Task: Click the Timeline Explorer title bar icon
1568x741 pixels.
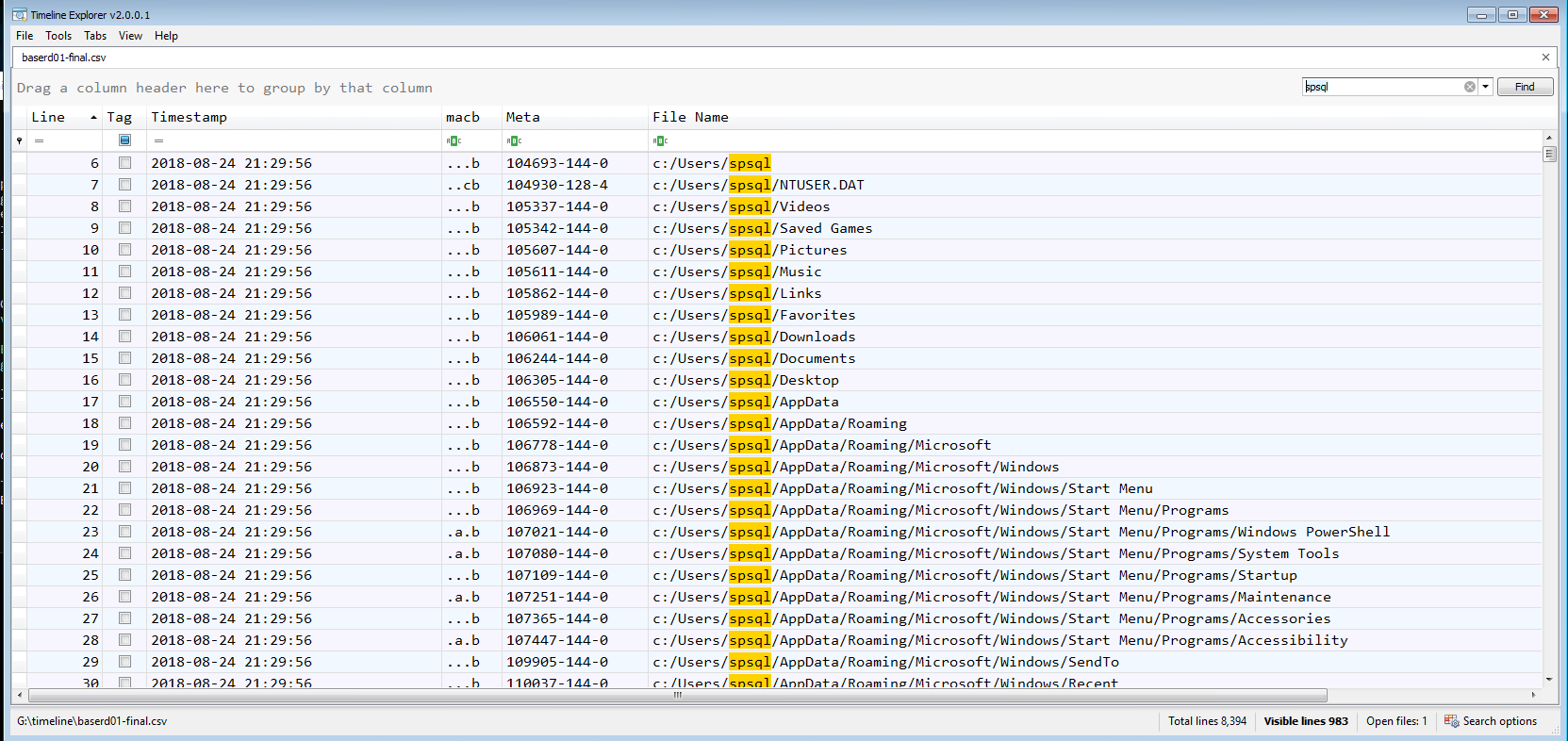Action: pyautogui.click(x=19, y=14)
